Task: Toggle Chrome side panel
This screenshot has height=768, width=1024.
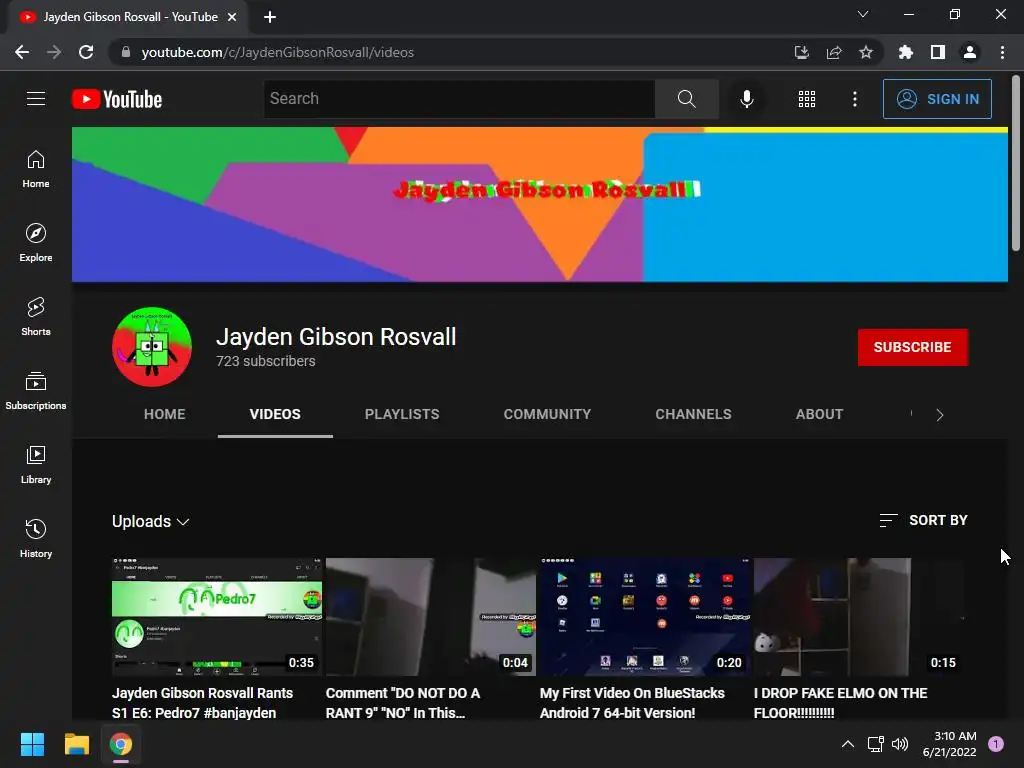Action: 938,52
